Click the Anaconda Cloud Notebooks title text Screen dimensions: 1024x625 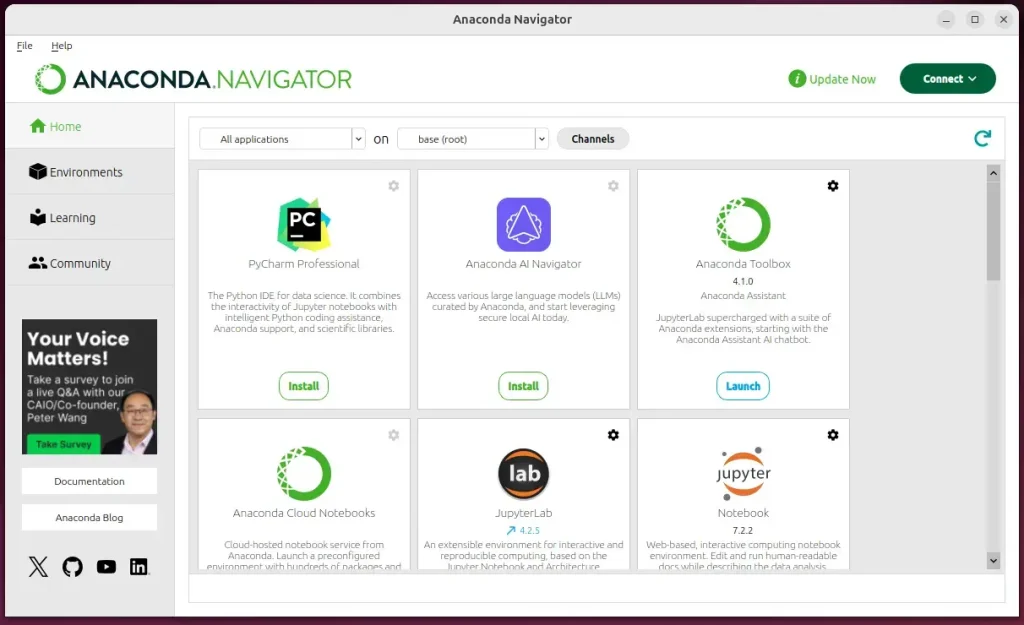point(304,513)
